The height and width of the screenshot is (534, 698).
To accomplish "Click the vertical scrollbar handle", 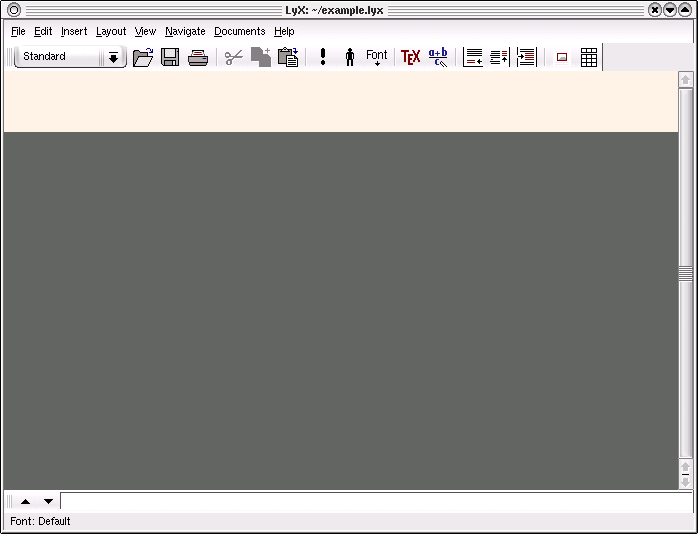I will [685, 273].
